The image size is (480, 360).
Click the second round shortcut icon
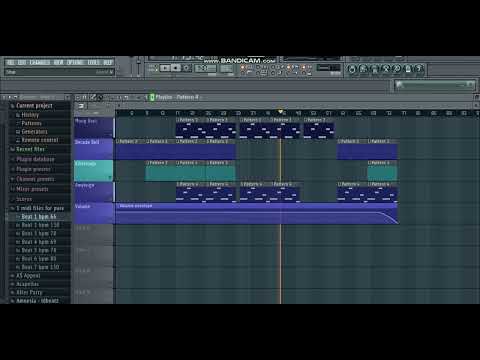tap(363, 69)
